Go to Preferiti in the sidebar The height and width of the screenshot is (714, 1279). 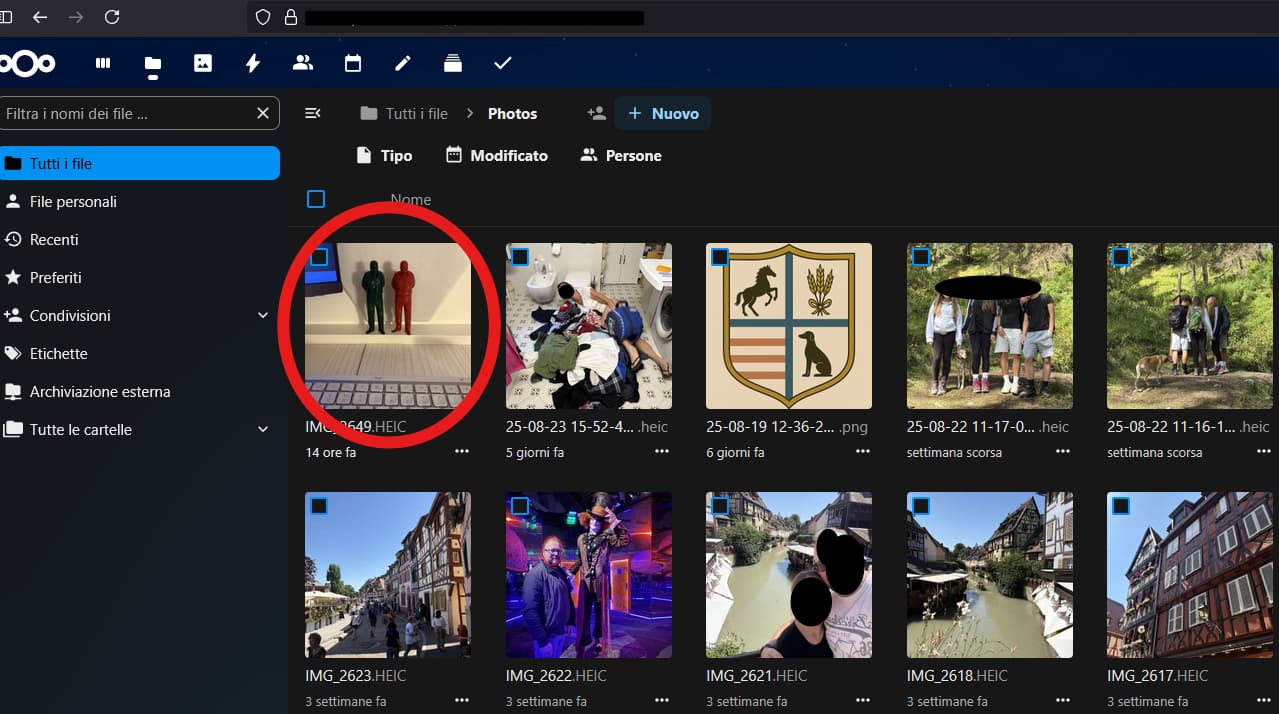coord(56,278)
